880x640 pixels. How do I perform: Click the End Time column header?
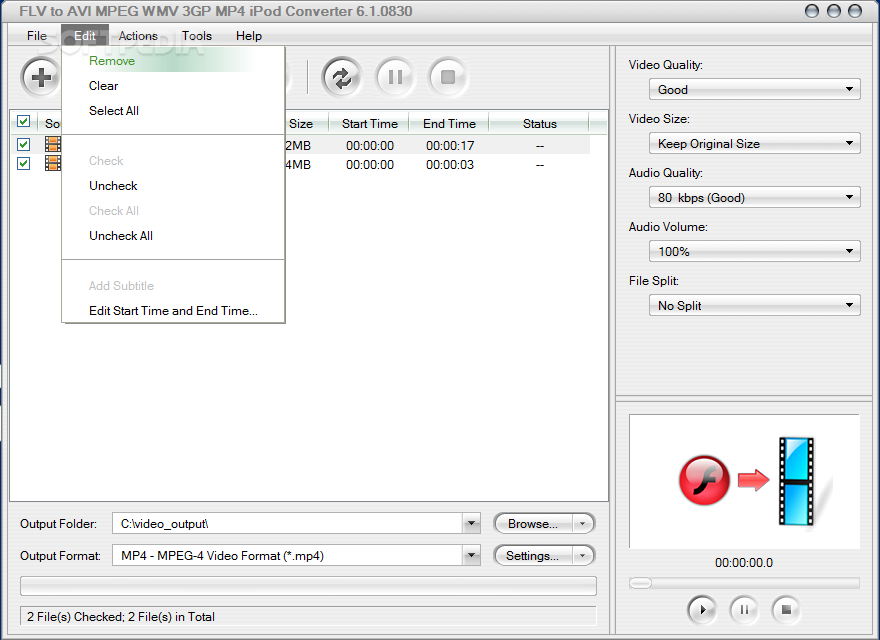coord(449,124)
